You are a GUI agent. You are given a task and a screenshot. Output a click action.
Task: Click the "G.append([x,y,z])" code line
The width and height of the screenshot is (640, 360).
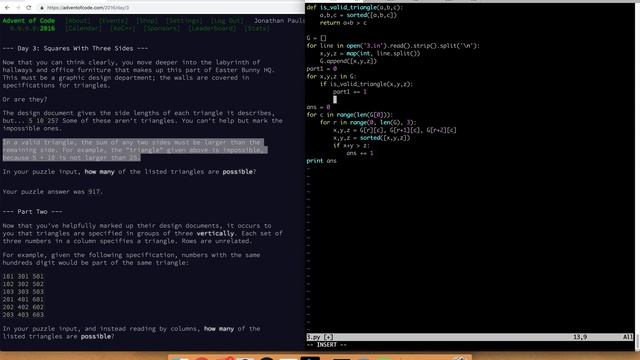pyautogui.click(x=348, y=61)
